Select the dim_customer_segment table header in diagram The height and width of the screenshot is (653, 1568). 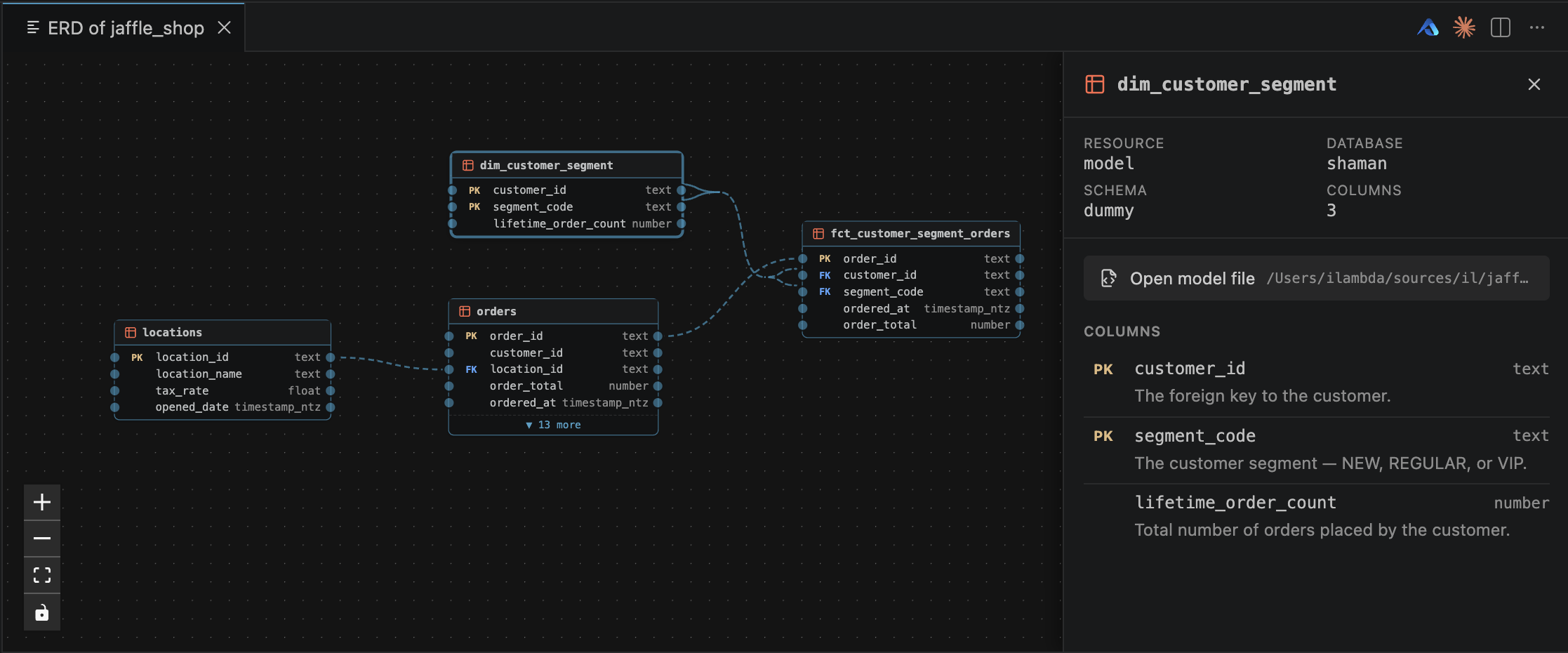[566, 165]
